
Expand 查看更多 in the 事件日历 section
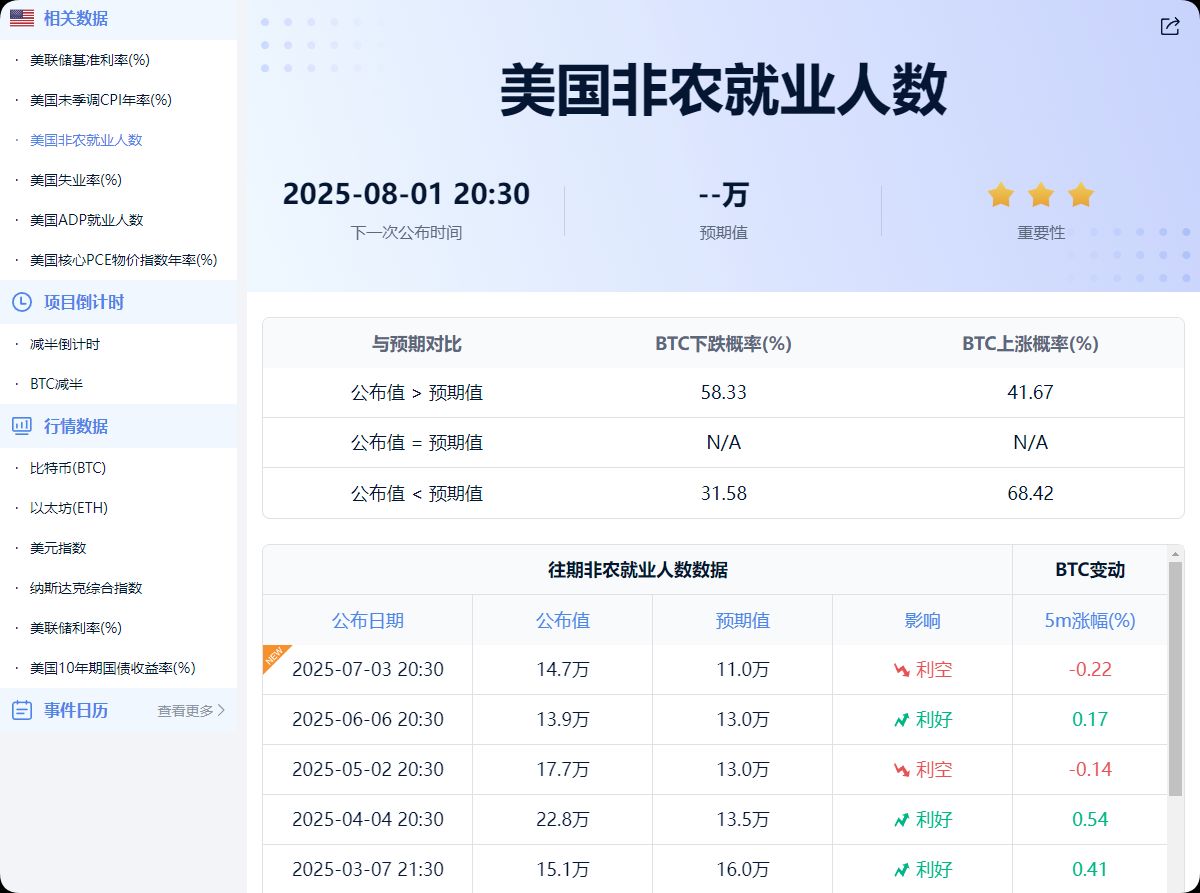pyautogui.click(x=191, y=711)
